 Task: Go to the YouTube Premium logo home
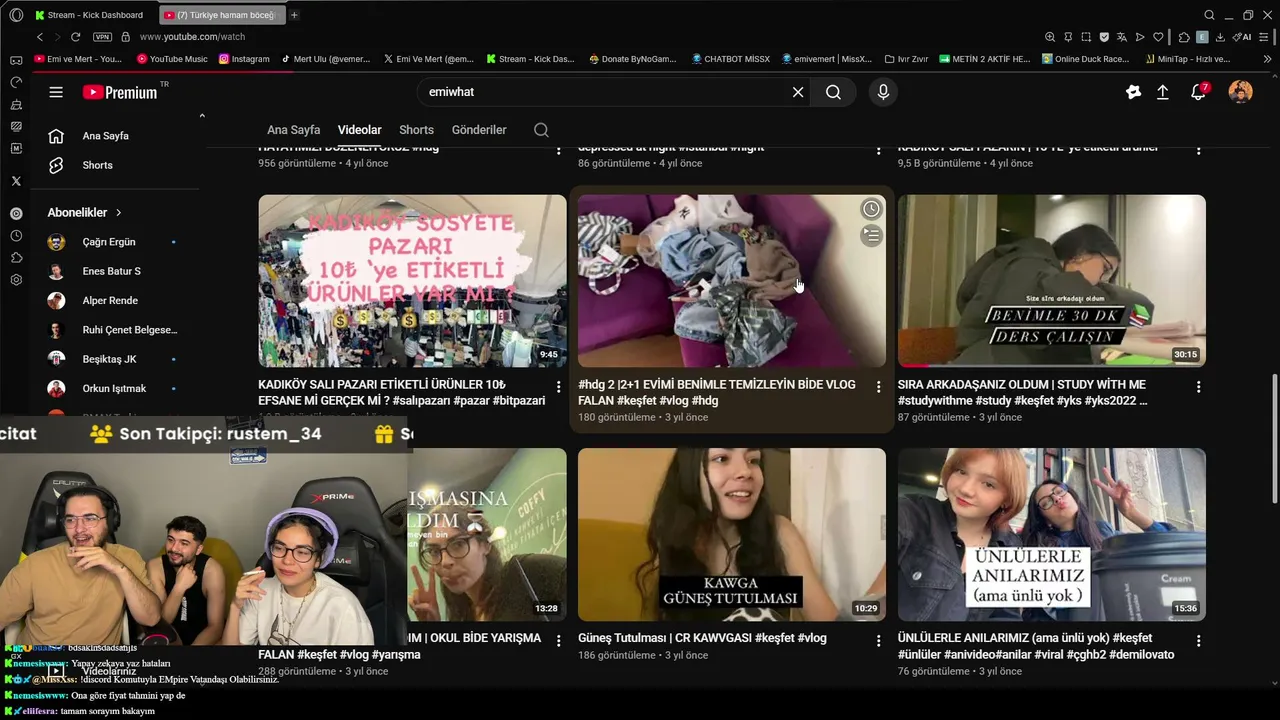[x=120, y=92]
